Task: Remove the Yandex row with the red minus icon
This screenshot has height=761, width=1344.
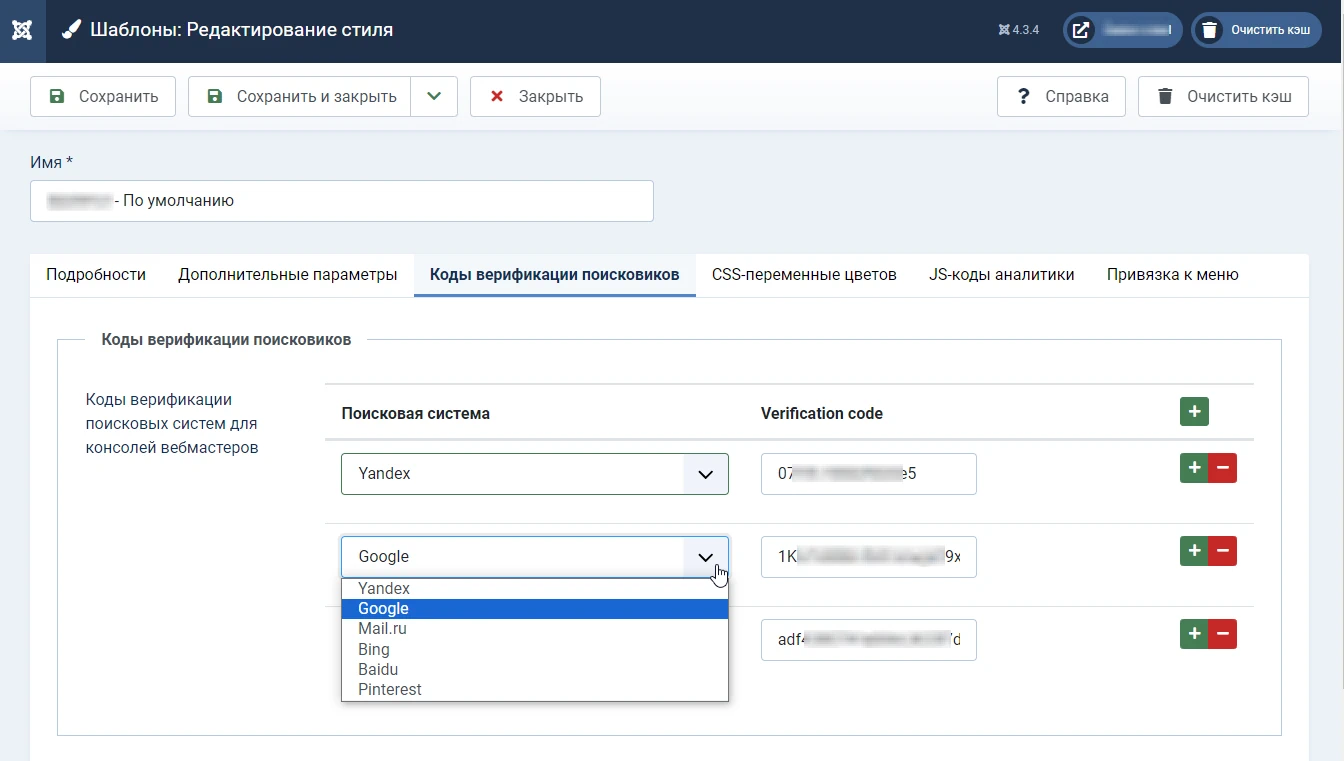Action: click(1222, 467)
